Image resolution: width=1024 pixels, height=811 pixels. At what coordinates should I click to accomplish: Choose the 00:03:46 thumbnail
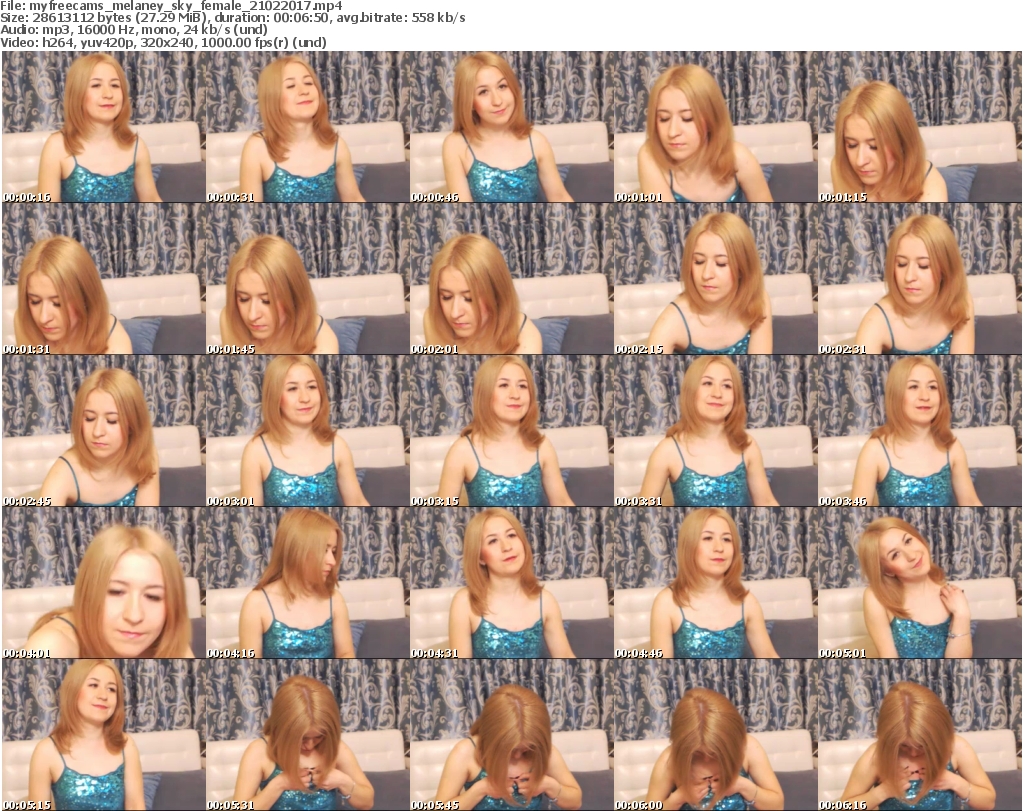919,431
